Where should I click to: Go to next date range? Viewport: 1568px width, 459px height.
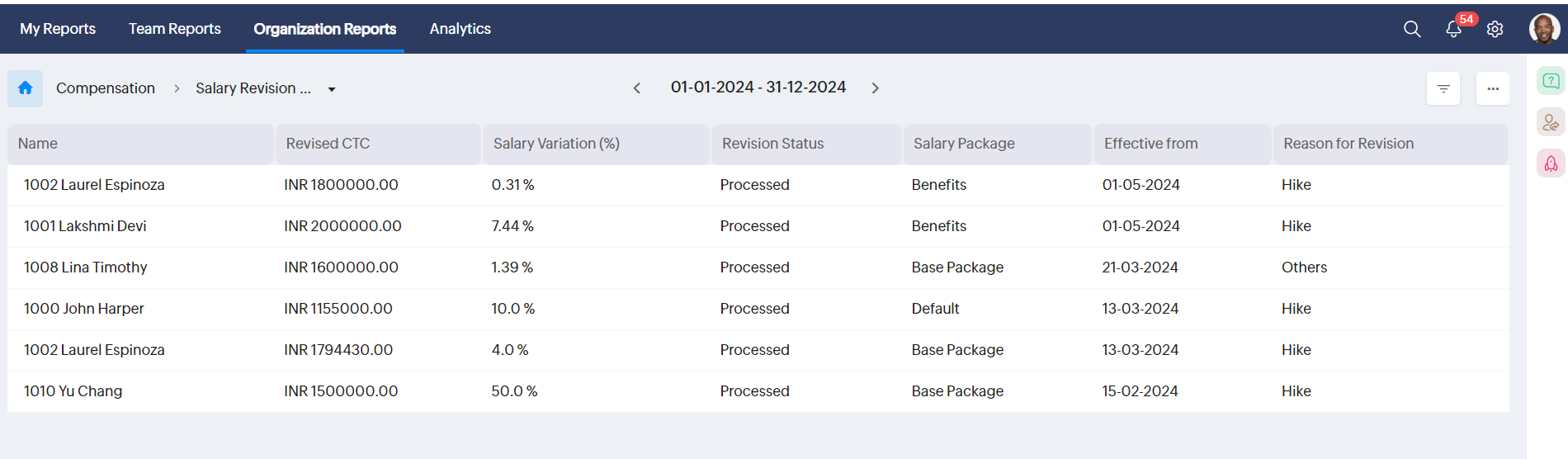click(x=876, y=88)
